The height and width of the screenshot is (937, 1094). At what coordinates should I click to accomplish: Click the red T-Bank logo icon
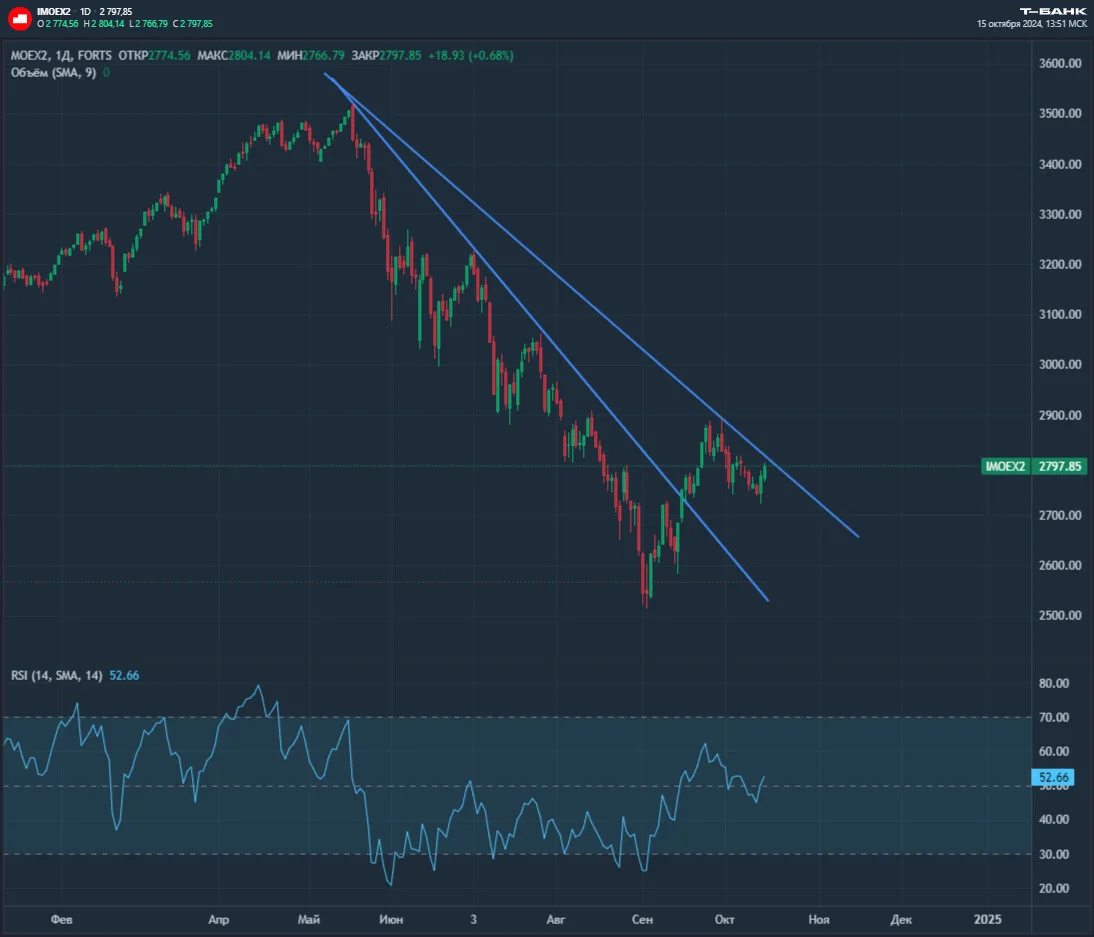[19, 18]
